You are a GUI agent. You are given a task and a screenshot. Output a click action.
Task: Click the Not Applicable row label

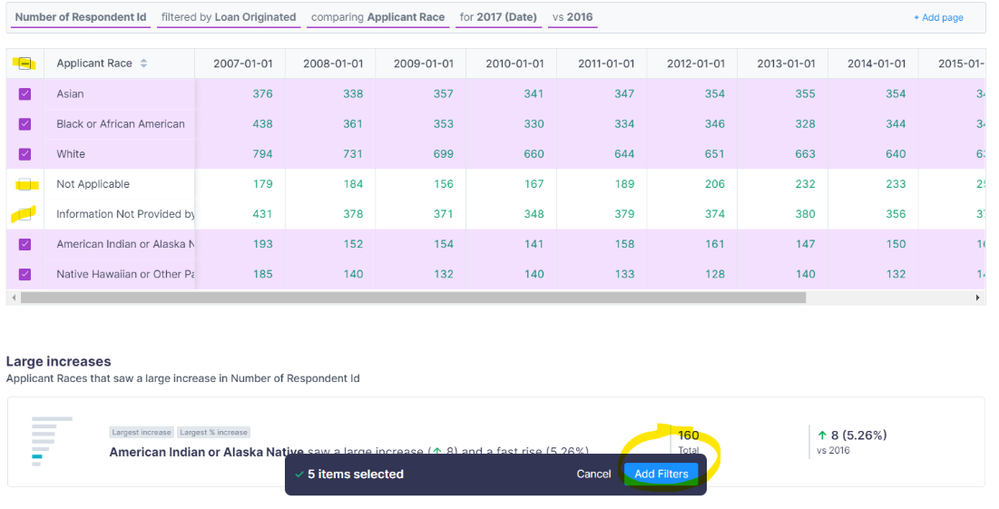point(93,184)
